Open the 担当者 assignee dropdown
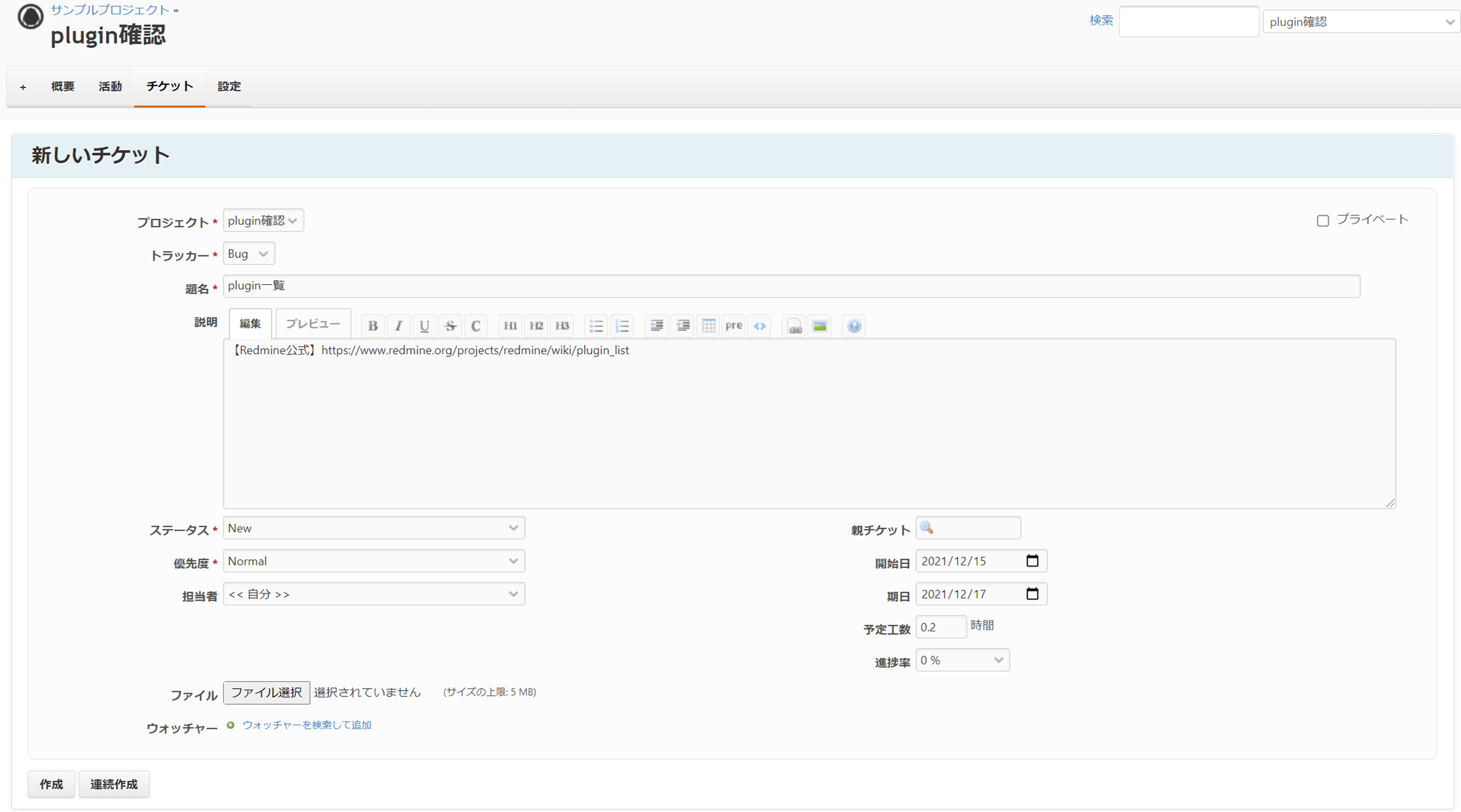Viewport: 1461px width, 812px height. tap(374, 594)
